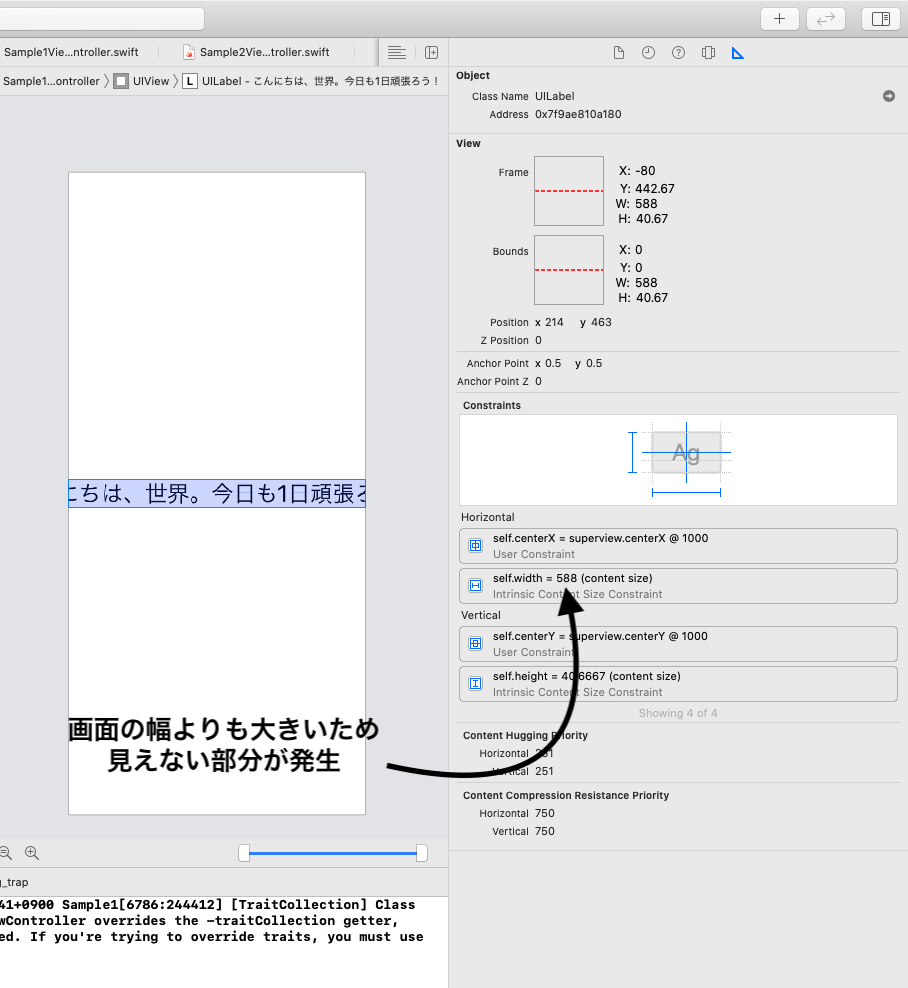Open the Quick Help inspector icon

point(678,53)
